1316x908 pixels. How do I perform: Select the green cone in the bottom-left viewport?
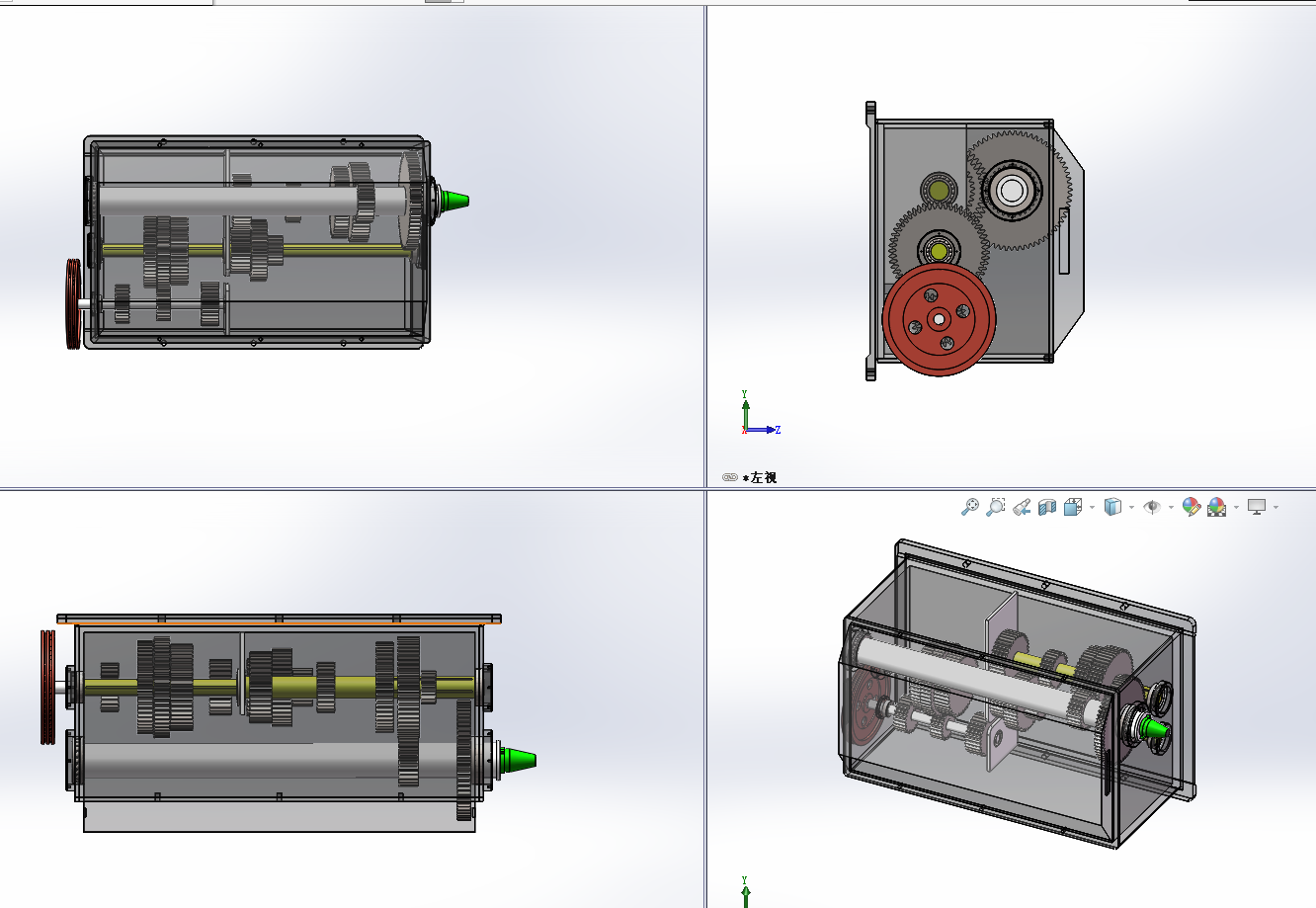[519, 760]
